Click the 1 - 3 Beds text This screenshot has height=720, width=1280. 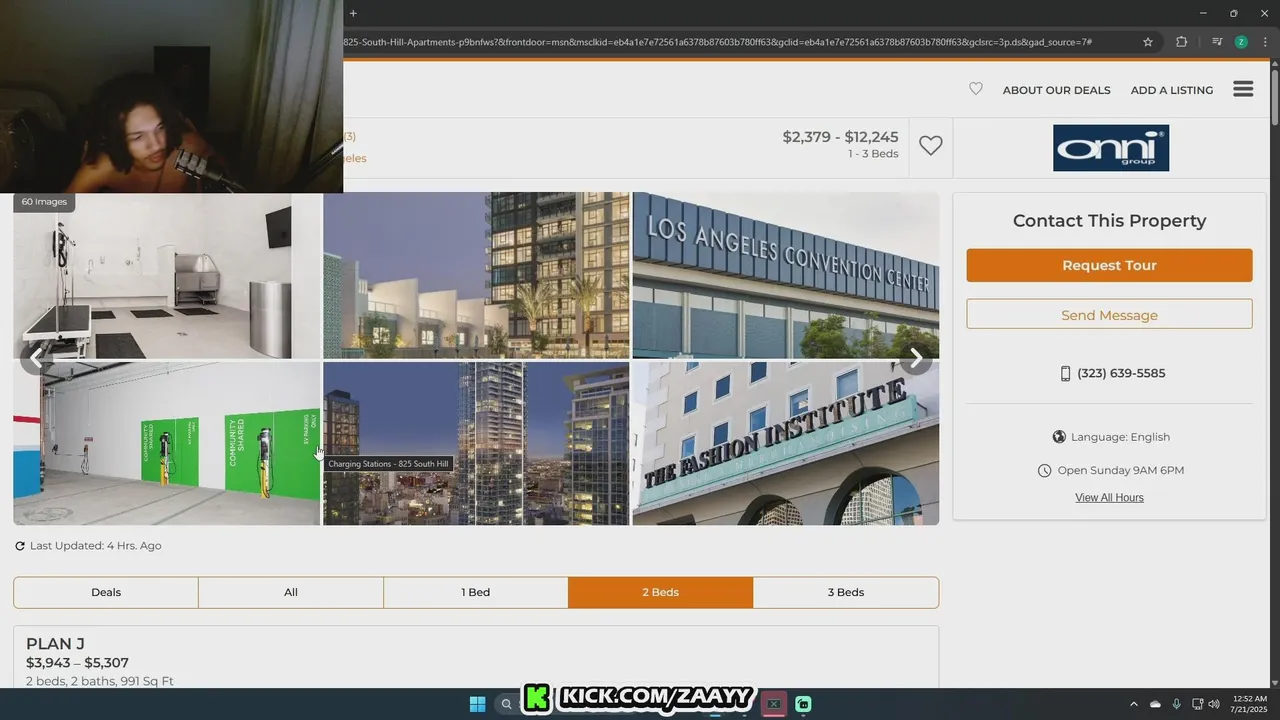(873, 154)
